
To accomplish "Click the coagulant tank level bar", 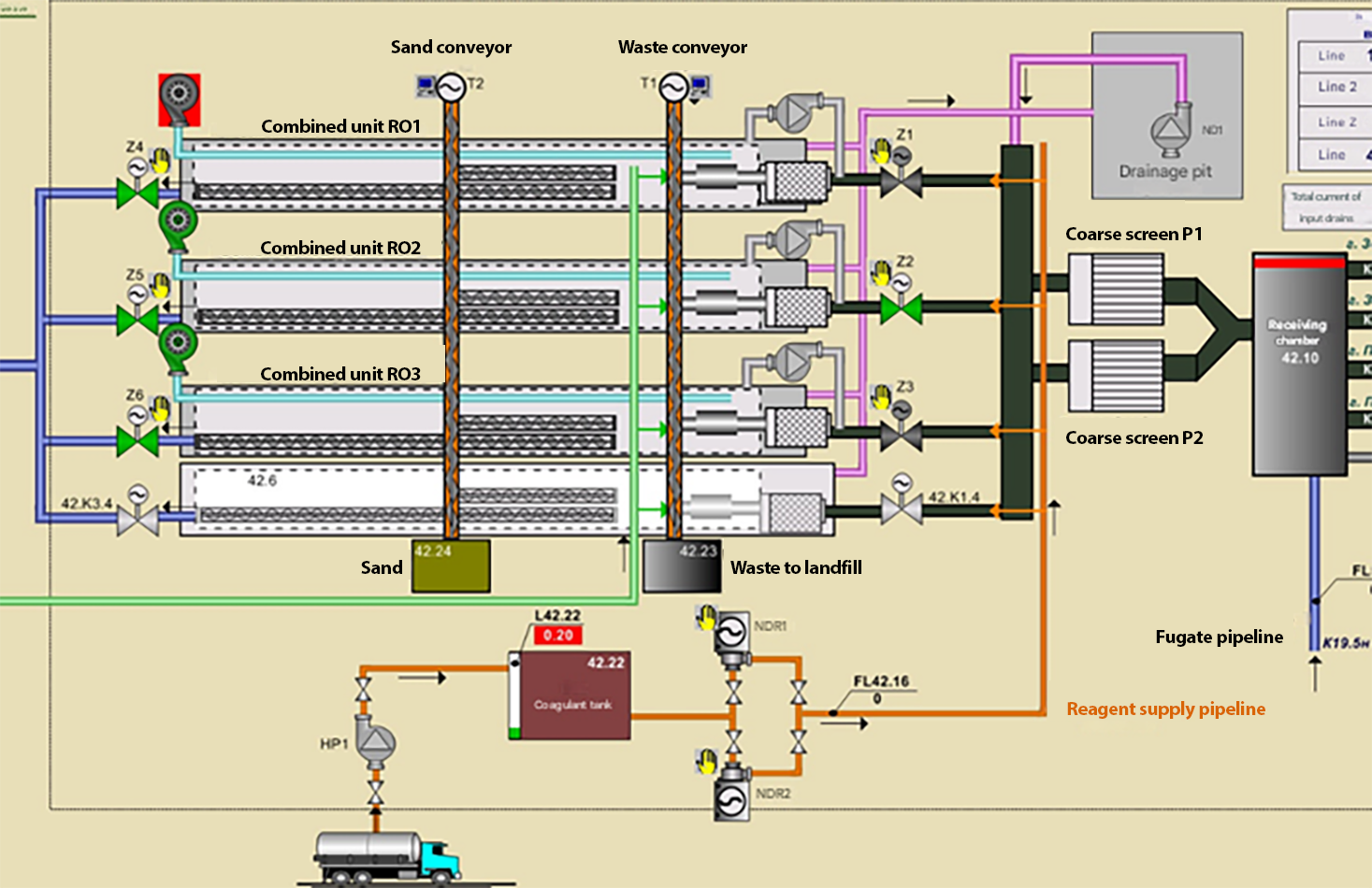I will (514, 695).
